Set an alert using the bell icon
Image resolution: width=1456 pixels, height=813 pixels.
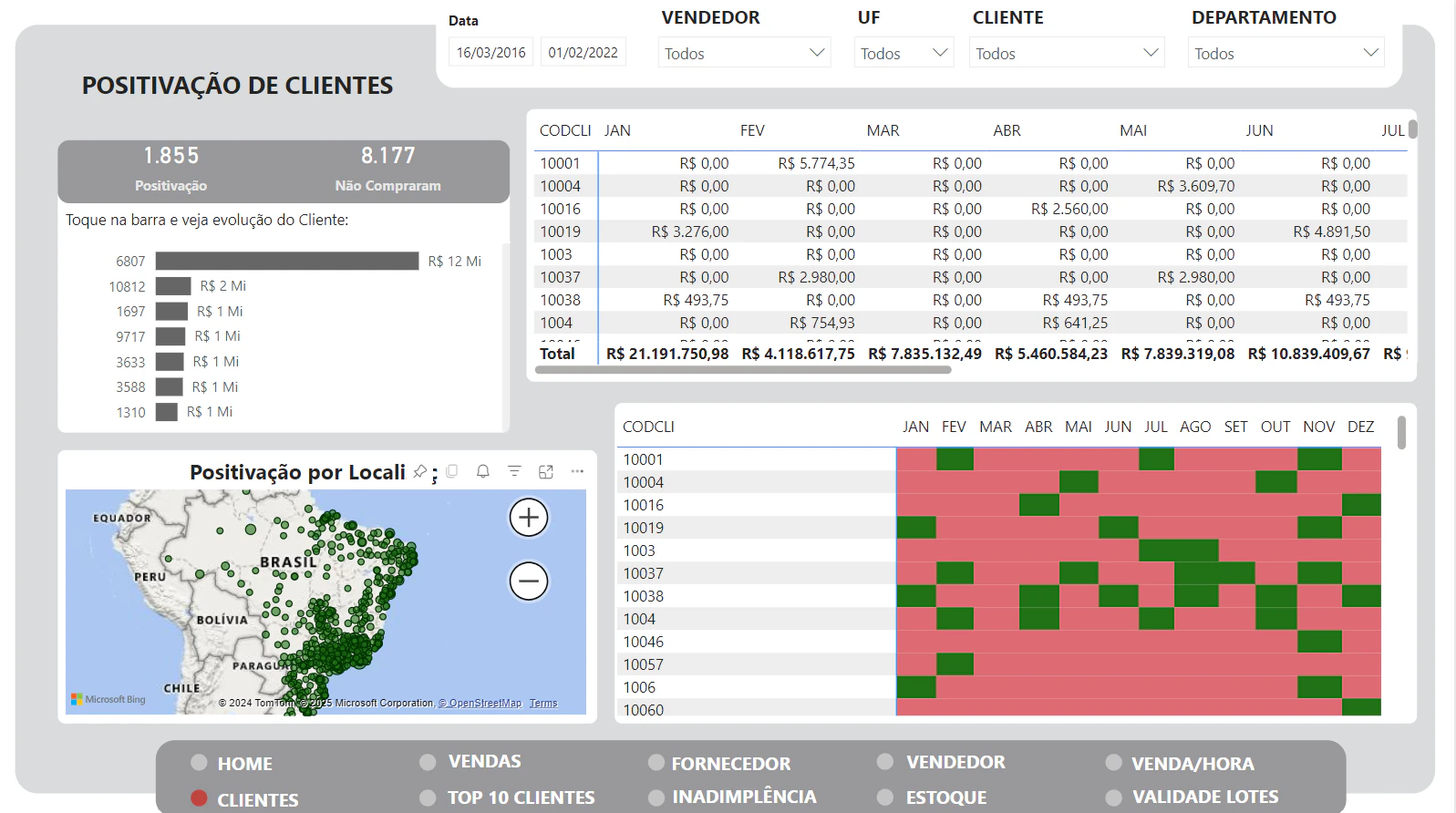tap(483, 471)
